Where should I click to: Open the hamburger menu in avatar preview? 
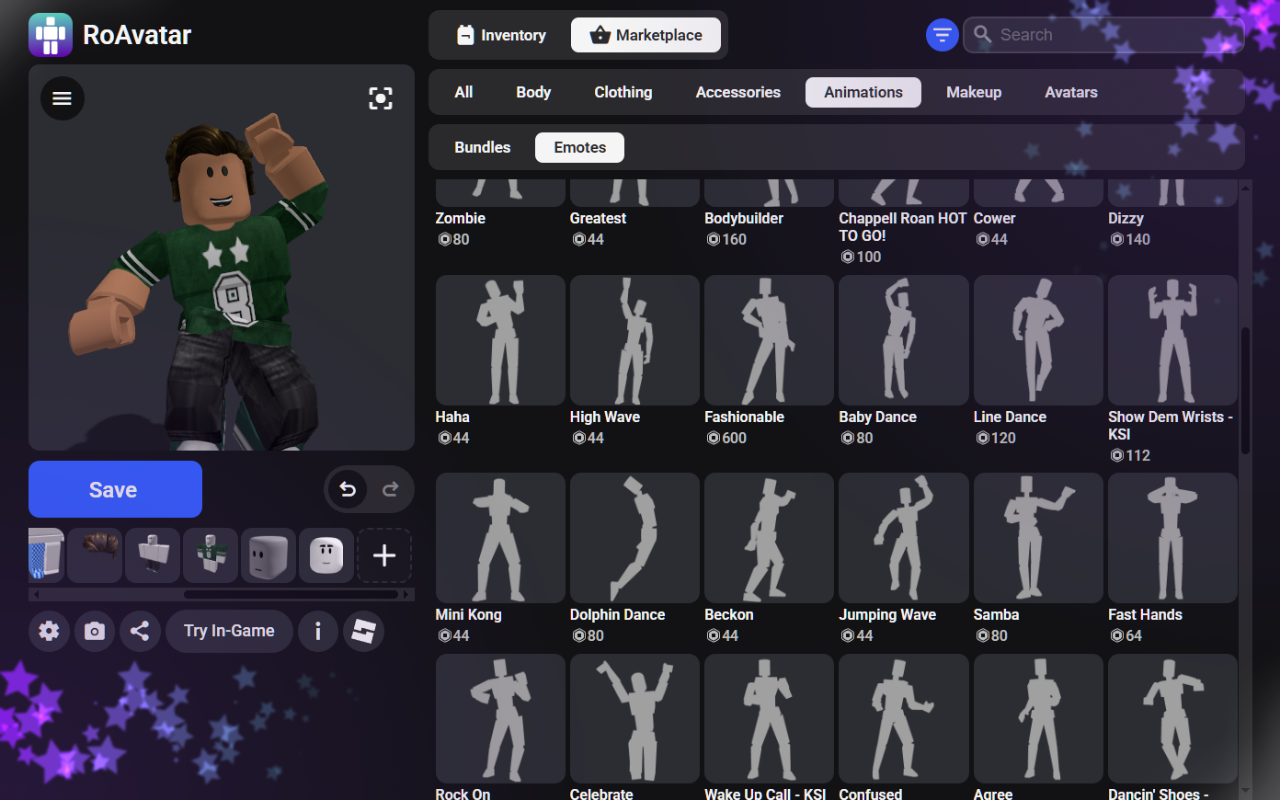coord(62,98)
